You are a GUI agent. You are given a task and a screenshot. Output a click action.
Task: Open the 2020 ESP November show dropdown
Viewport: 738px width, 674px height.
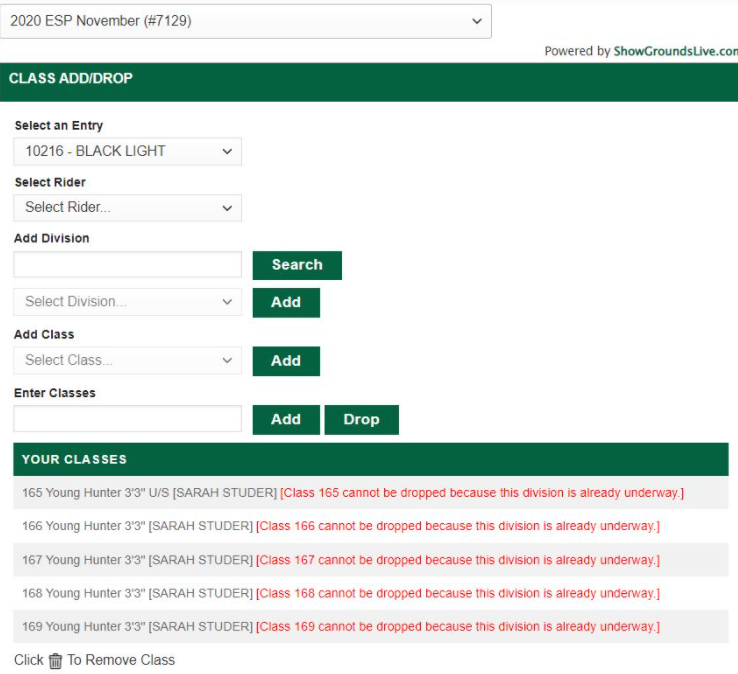coord(246,21)
